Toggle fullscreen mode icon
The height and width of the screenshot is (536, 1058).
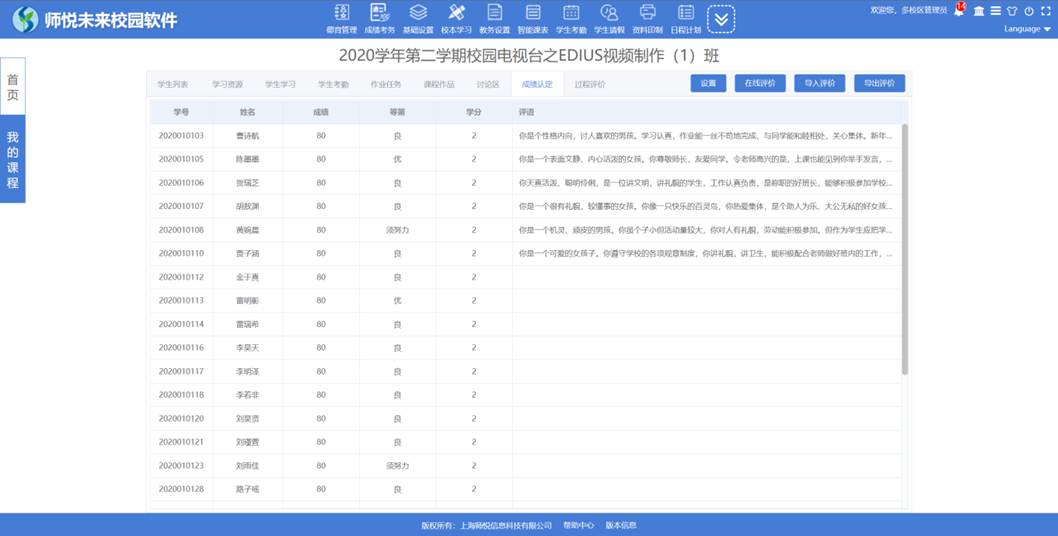[1045, 11]
